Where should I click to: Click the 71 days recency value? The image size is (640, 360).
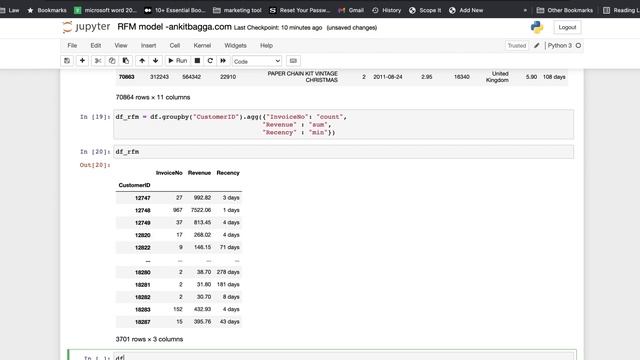[x=229, y=247]
